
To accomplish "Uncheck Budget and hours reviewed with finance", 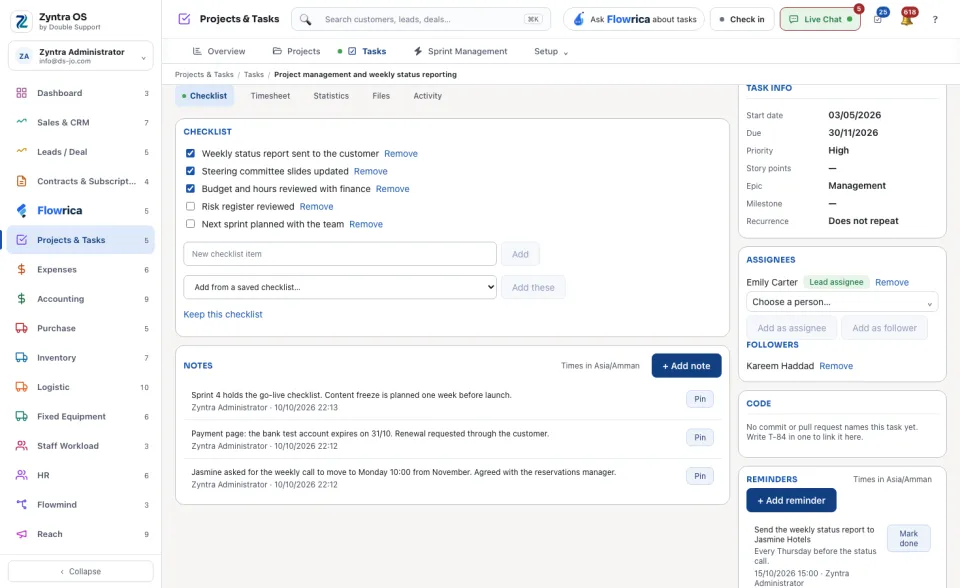I will click(x=190, y=189).
